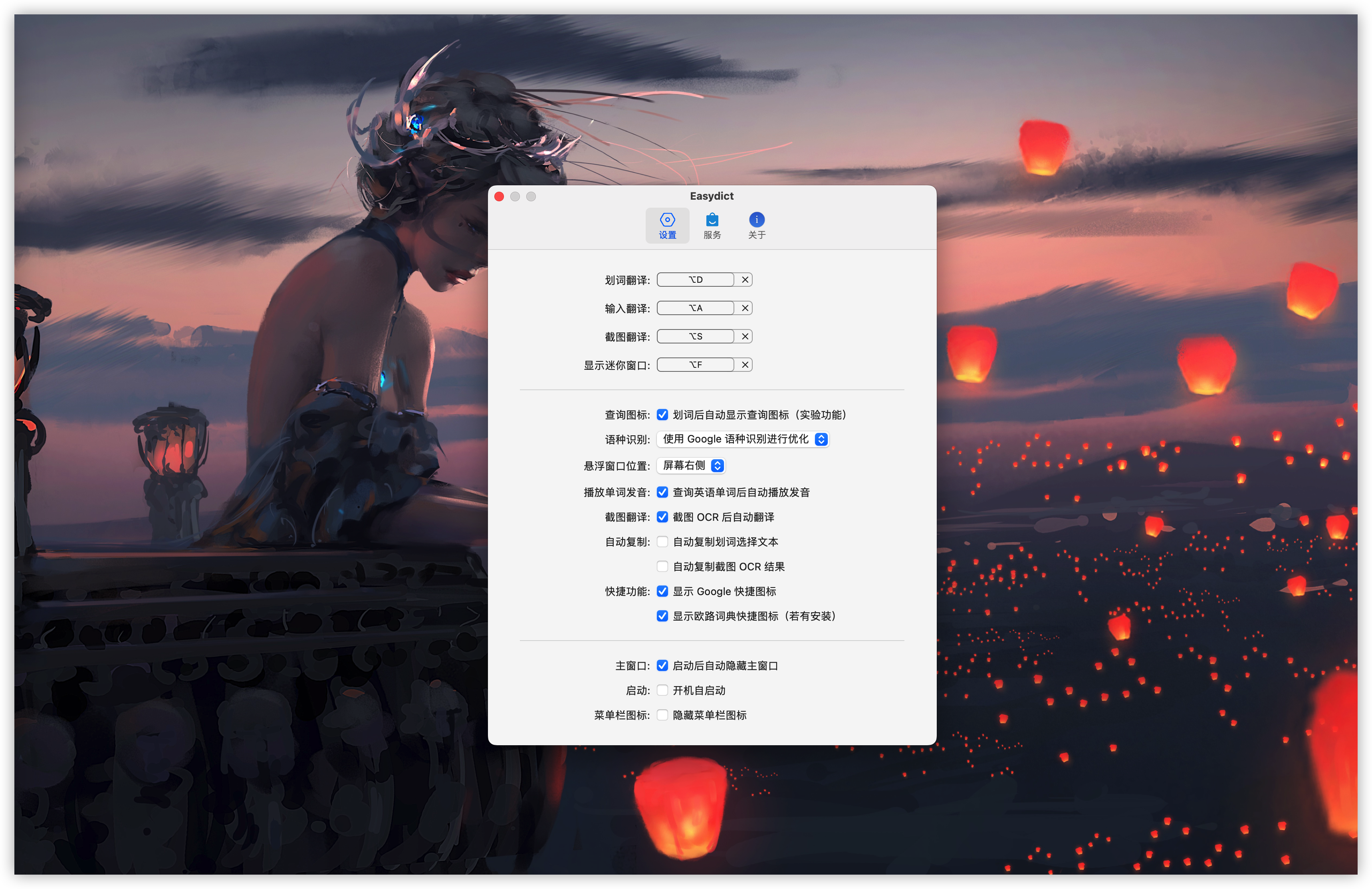Click the ⌥F 显示迷你窗口 shortcut recorder
The width and height of the screenshot is (1372, 889).
[695, 364]
